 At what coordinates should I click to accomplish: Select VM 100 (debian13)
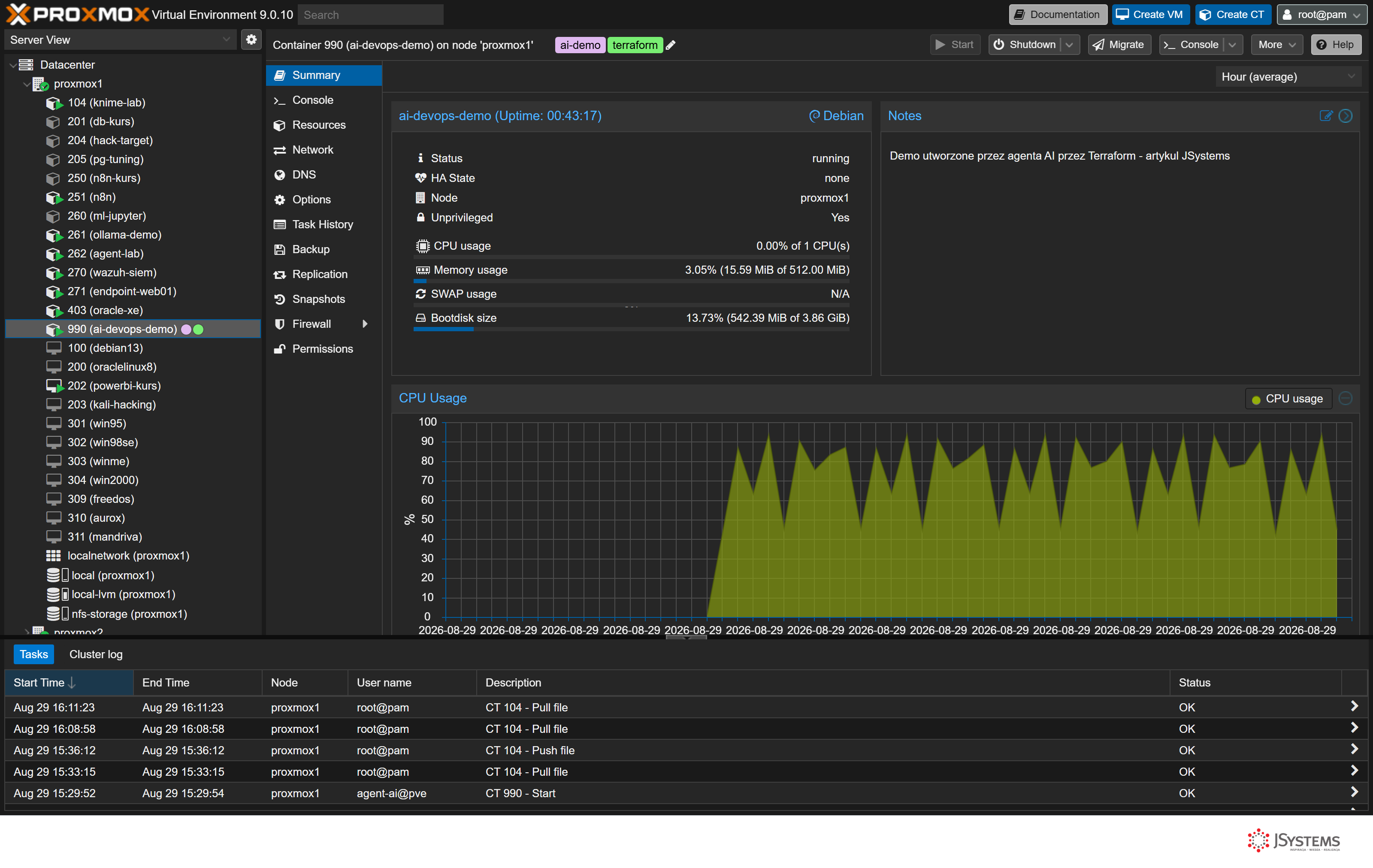point(105,348)
